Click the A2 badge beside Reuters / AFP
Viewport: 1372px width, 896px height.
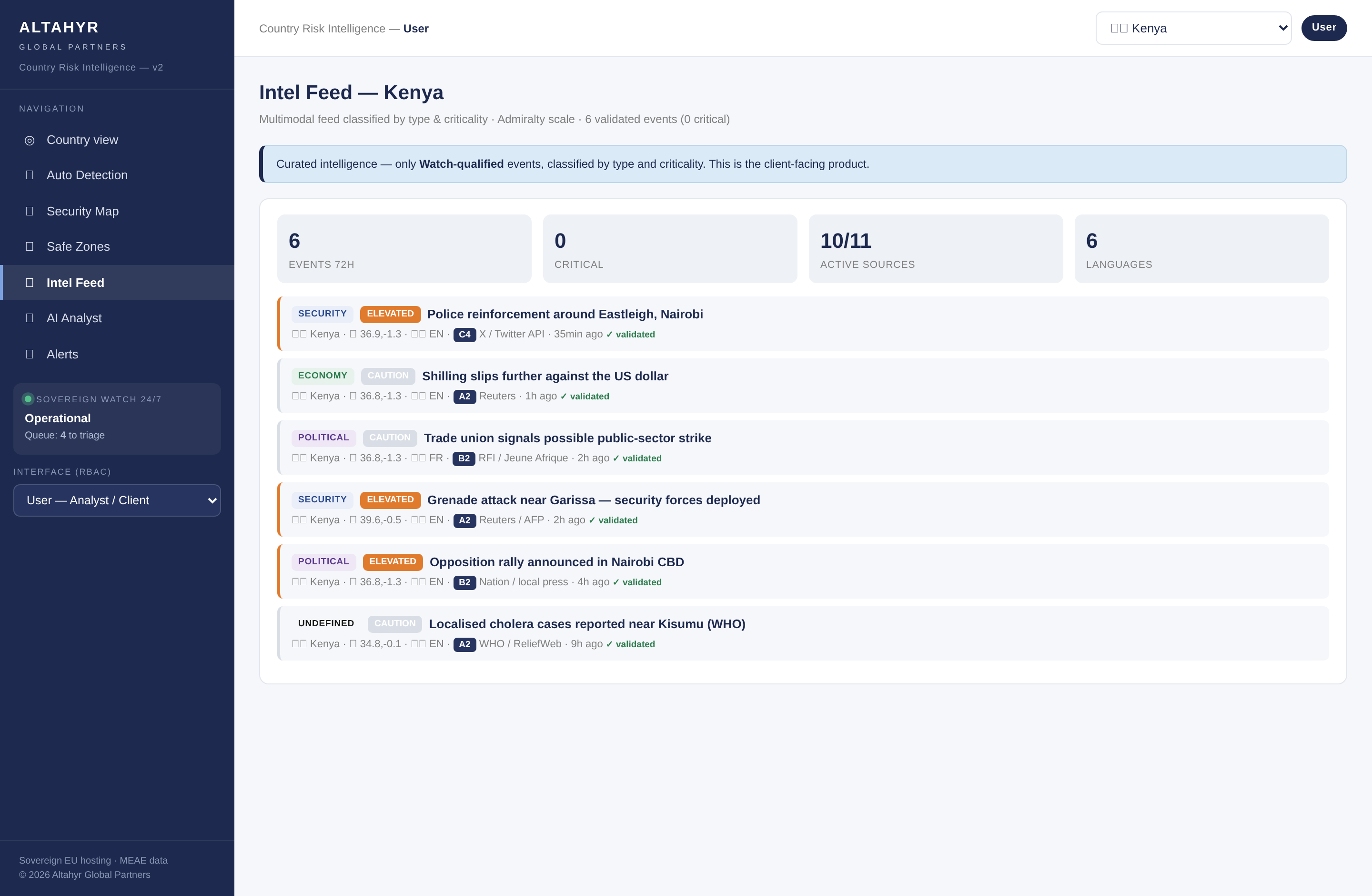pos(464,520)
